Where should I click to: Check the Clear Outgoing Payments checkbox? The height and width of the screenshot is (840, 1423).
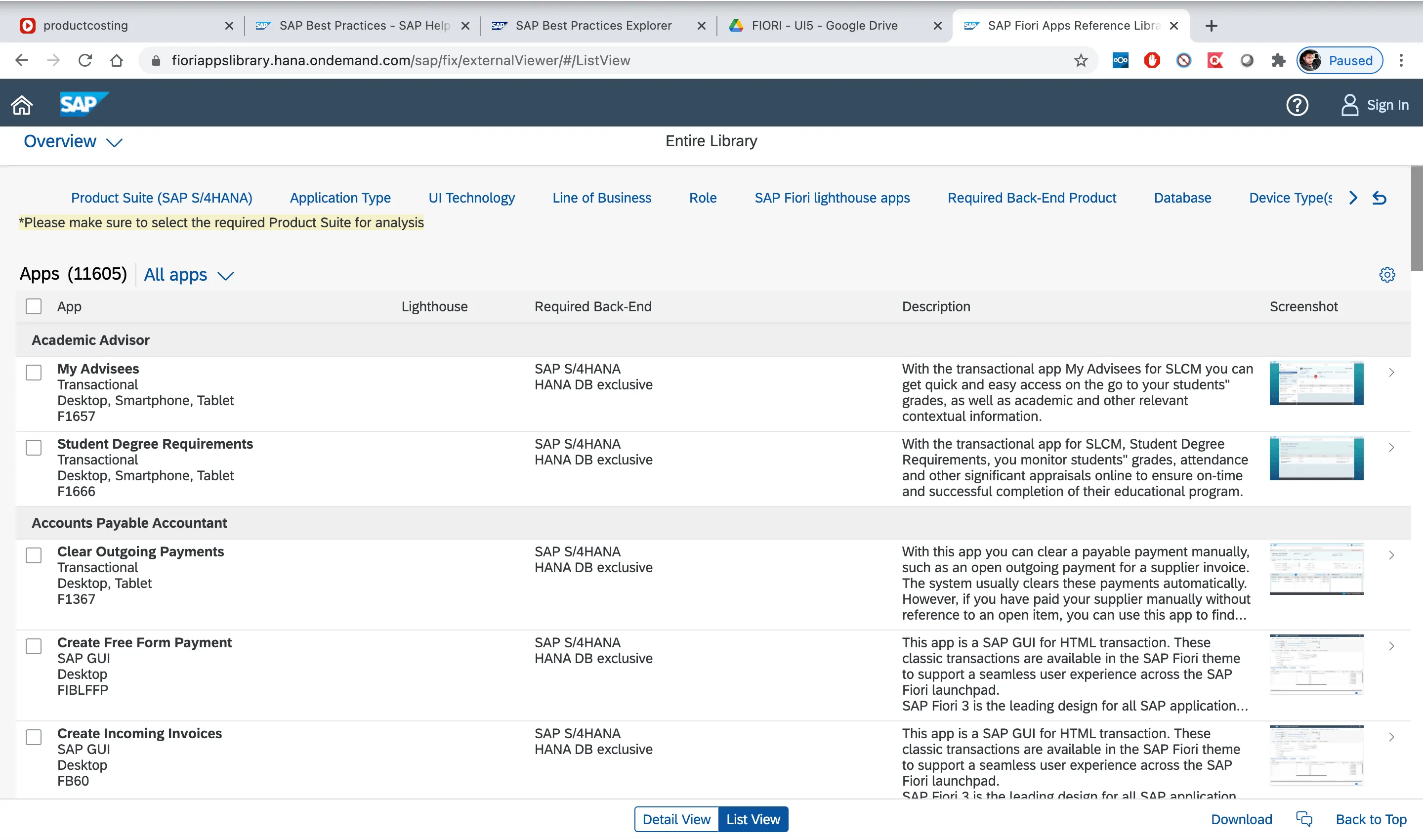(34, 555)
